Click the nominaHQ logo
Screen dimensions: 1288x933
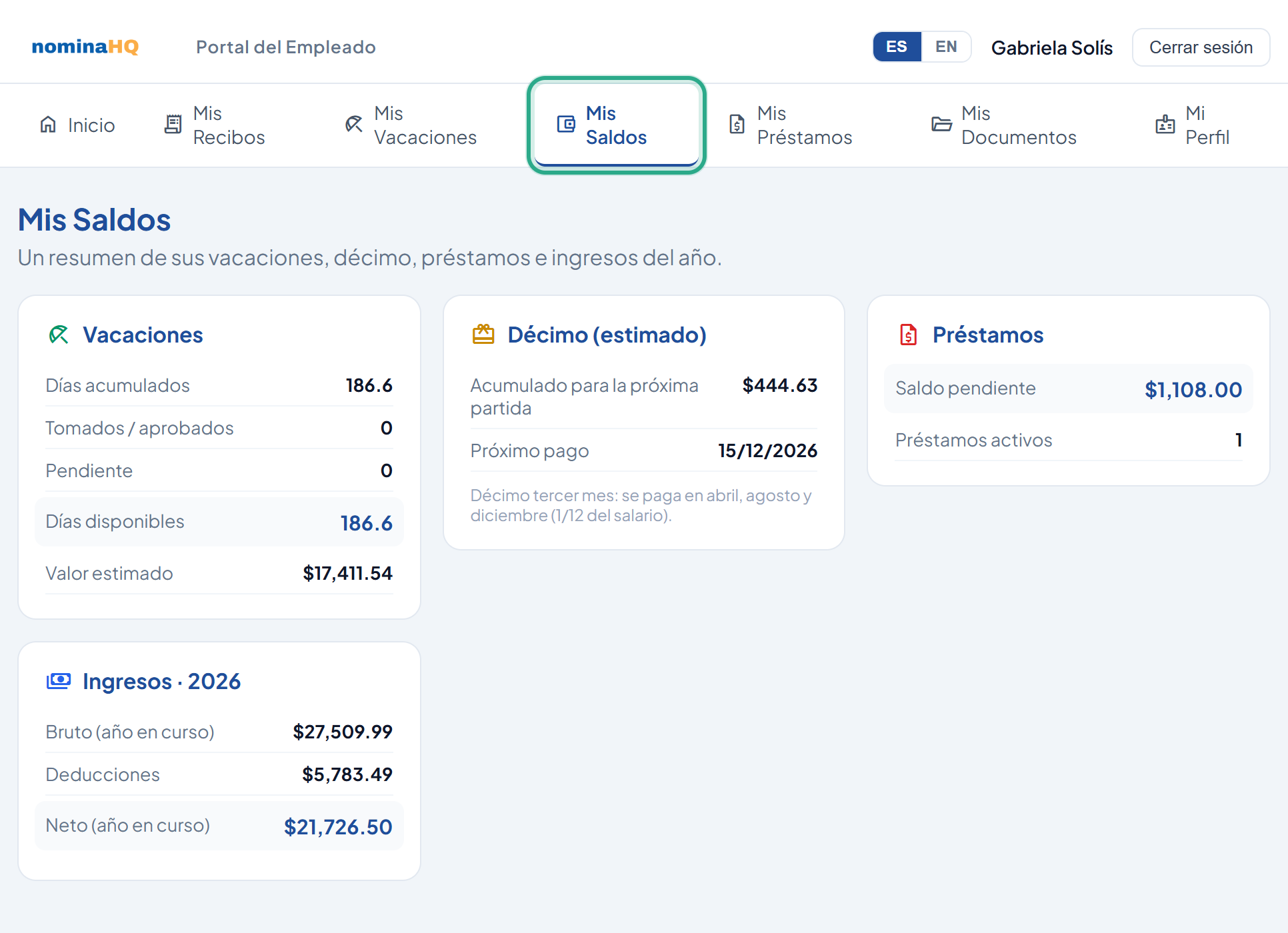85,47
